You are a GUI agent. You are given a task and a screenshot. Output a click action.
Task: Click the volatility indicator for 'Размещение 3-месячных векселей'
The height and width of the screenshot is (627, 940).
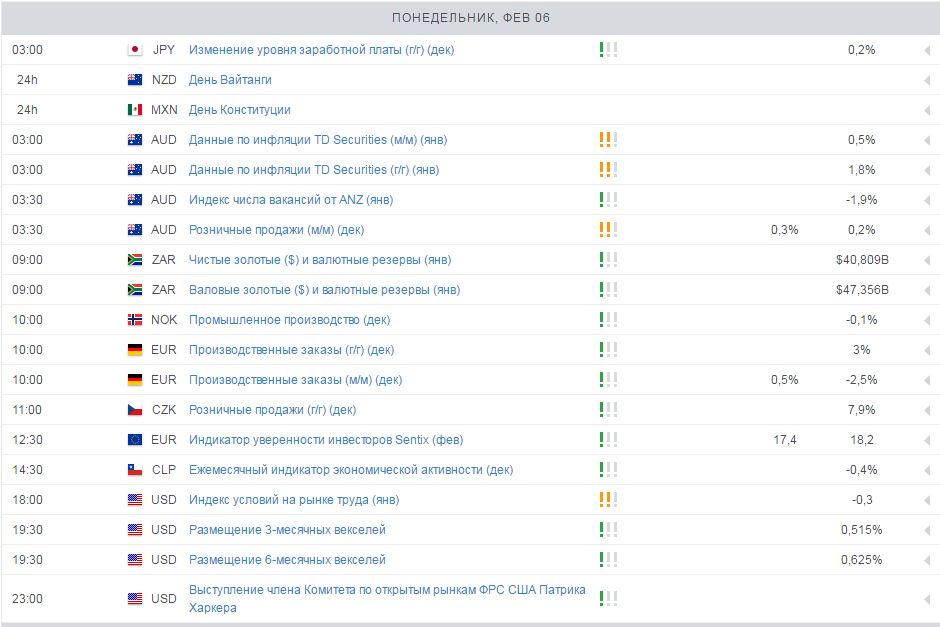[x=608, y=529]
